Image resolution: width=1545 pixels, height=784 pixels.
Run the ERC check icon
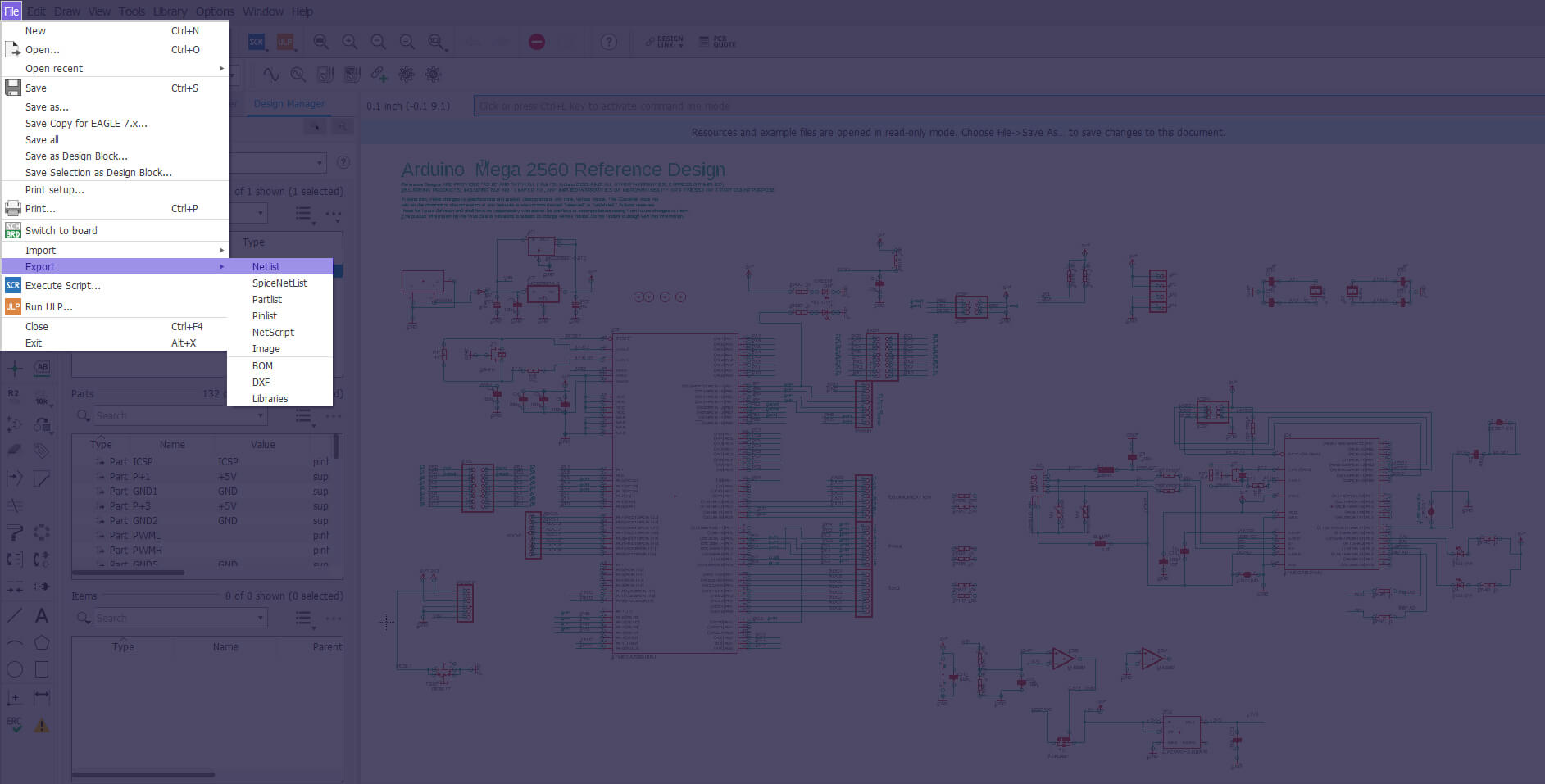[x=15, y=725]
